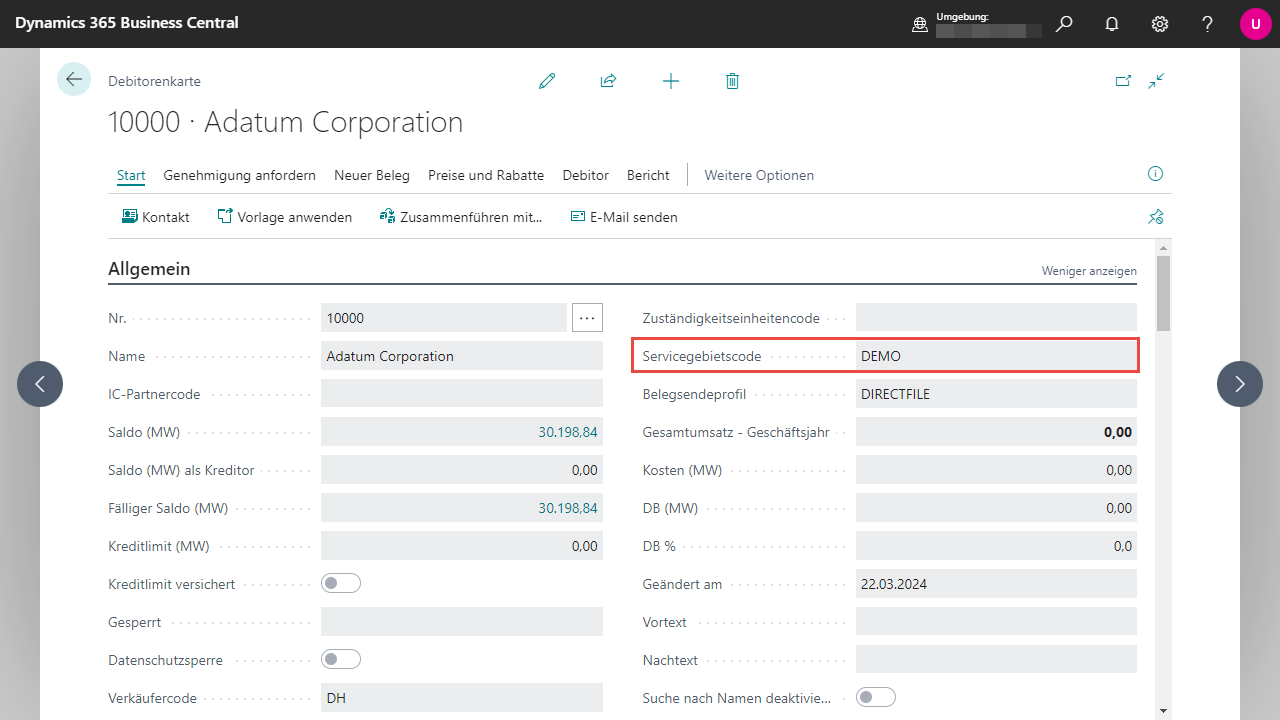Image resolution: width=1280 pixels, height=720 pixels.
Task: Click the share icon in header
Action: point(608,81)
